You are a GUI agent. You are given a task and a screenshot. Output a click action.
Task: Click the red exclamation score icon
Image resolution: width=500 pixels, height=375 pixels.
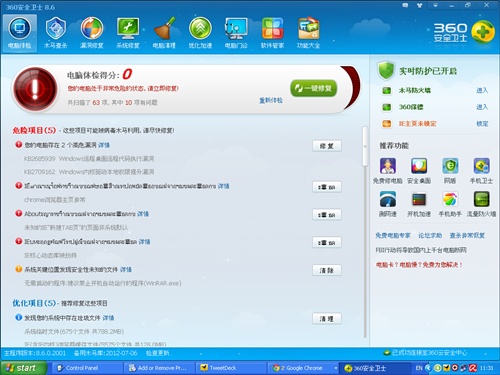click(x=35, y=89)
